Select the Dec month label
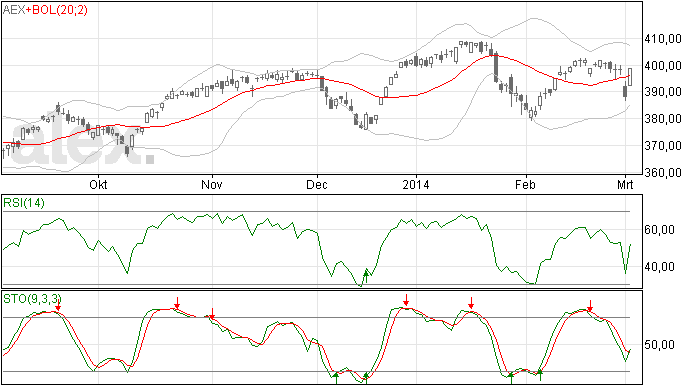 (317, 184)
